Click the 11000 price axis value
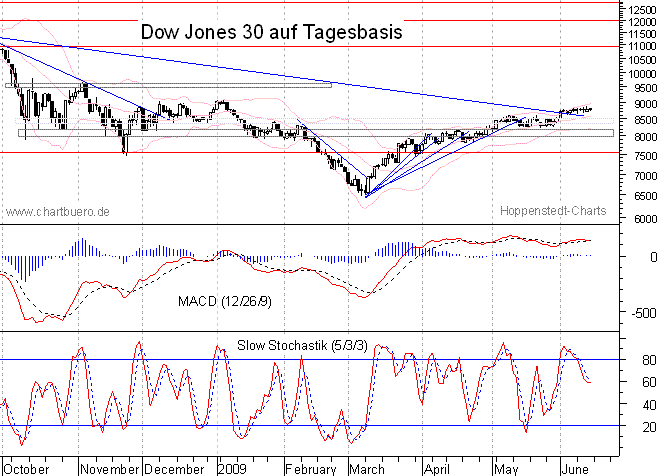 click(x=642, y=46)
